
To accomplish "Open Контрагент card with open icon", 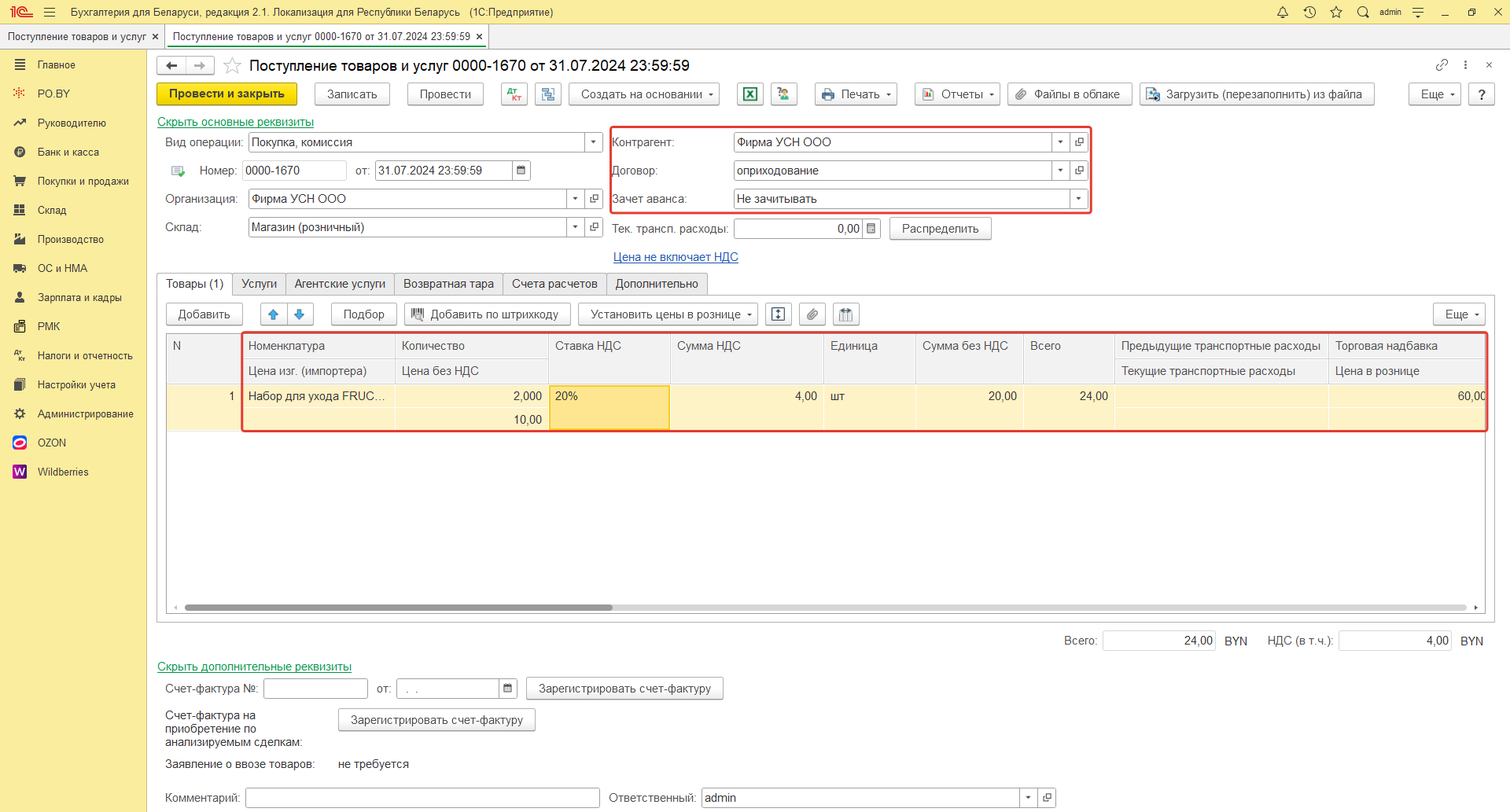I will pos(1080,142).
